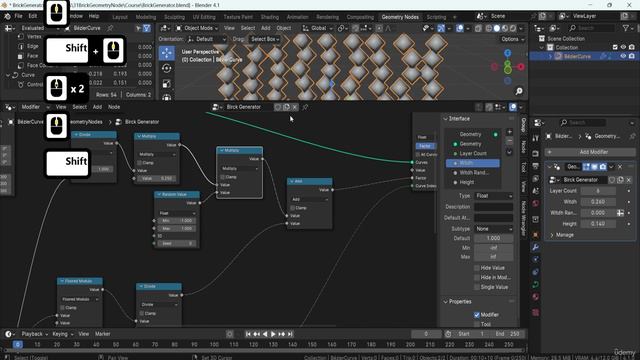Unlink the Birck Generator node group in the node editor header
Screen dimensions: 640x360
coord(295,107)
